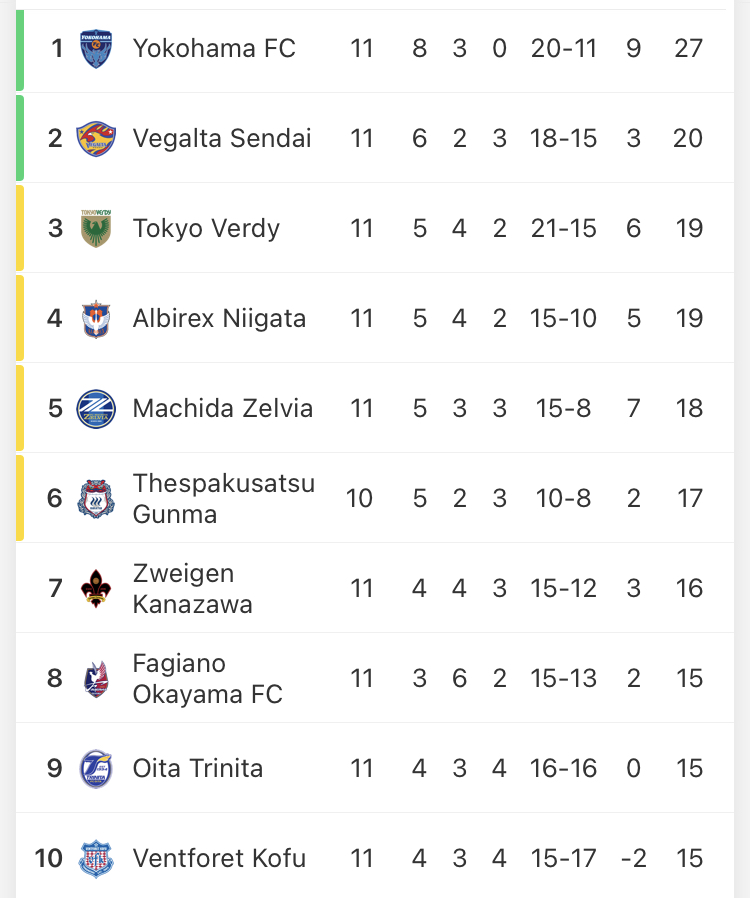Click the Vegalta Sendai team logo

[96, 138]
